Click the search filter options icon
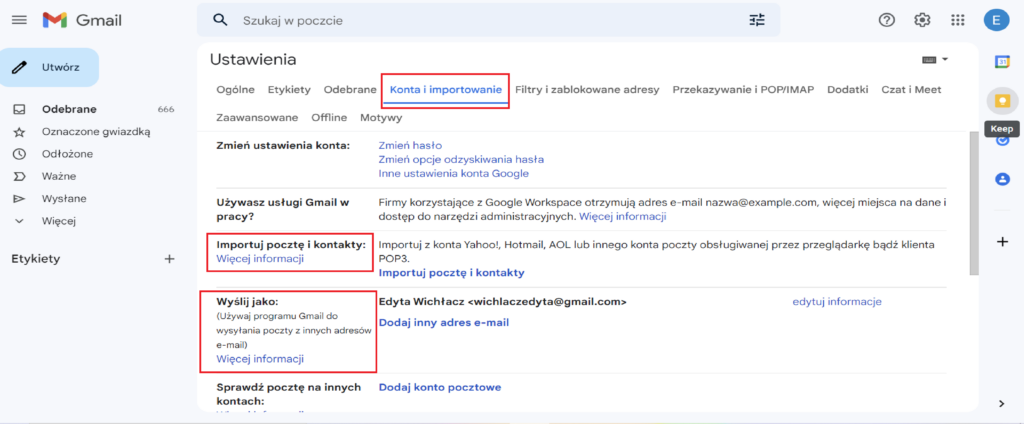The image size is (1024, 424). [x=756, y=20]
